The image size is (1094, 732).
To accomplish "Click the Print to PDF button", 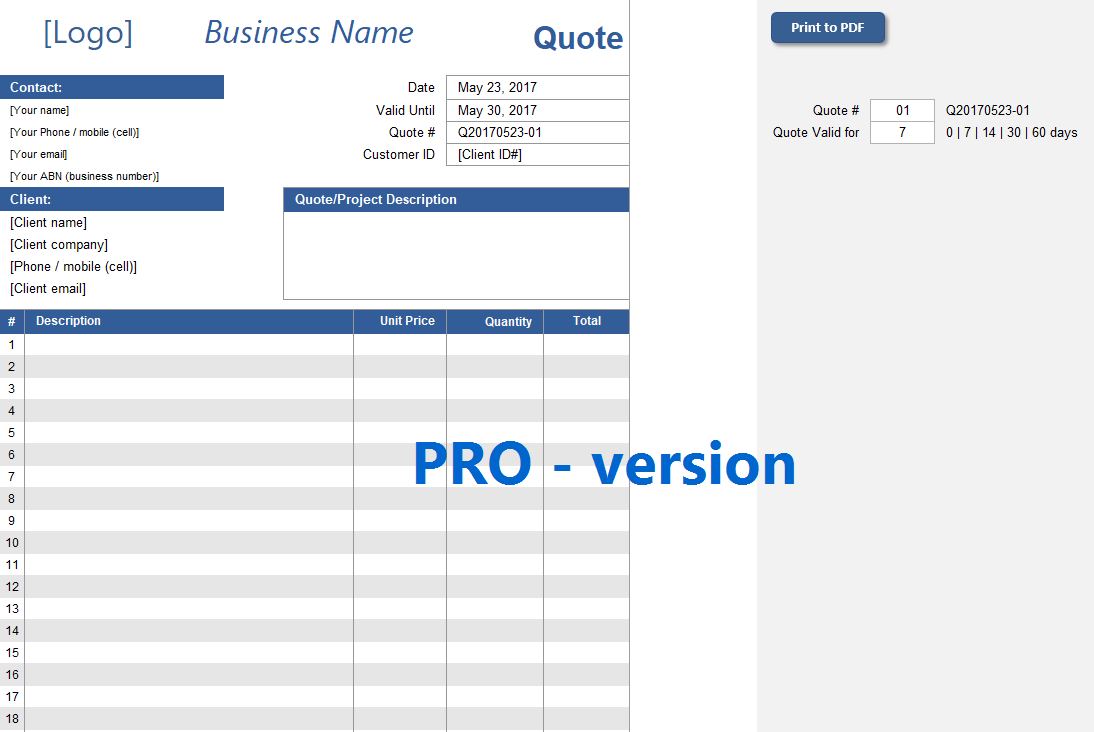I will [x=827, y=28].
